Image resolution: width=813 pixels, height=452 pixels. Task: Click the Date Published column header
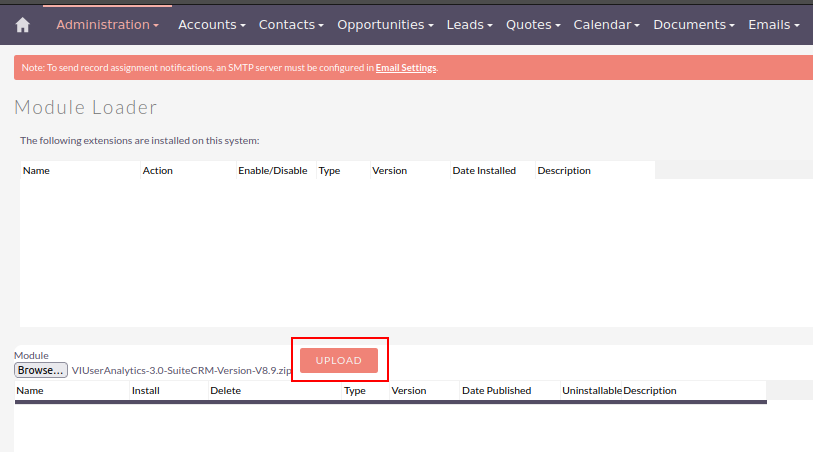point(496,391)
